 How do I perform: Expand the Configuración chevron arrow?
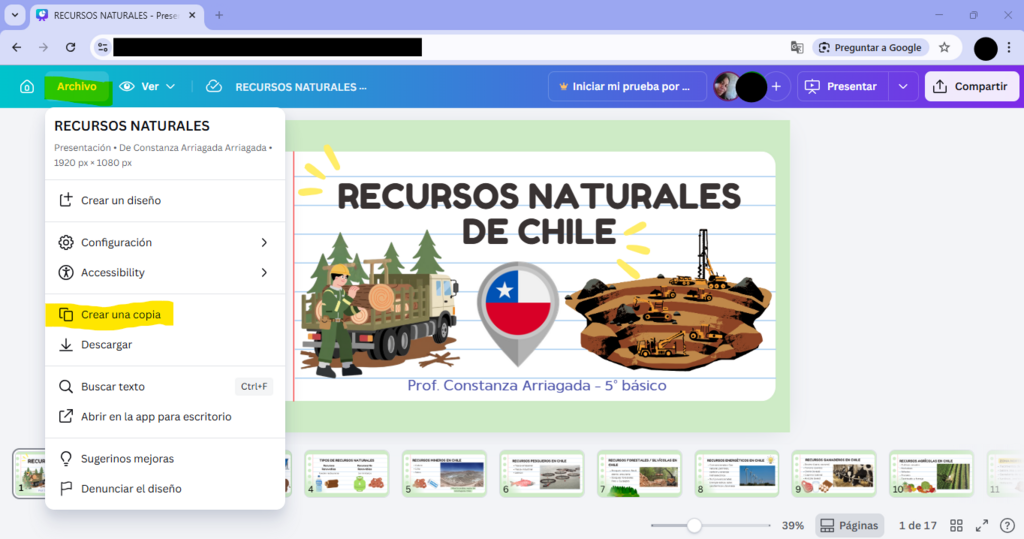[264, 242]
